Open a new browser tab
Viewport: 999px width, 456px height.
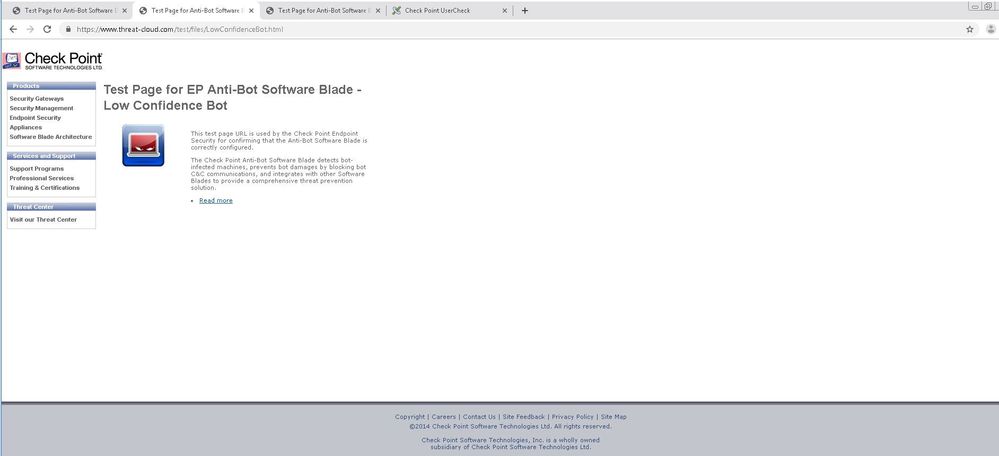tap(525, 10)
